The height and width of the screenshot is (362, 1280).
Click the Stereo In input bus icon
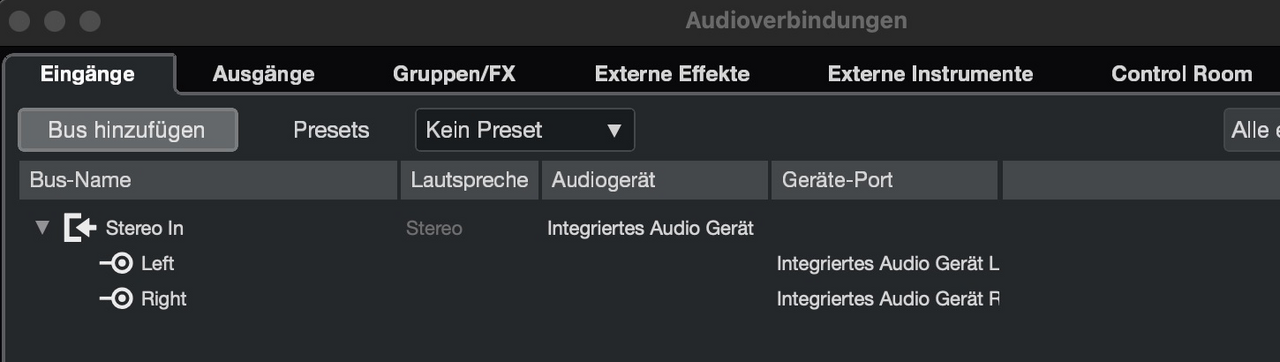pos(80,228)
